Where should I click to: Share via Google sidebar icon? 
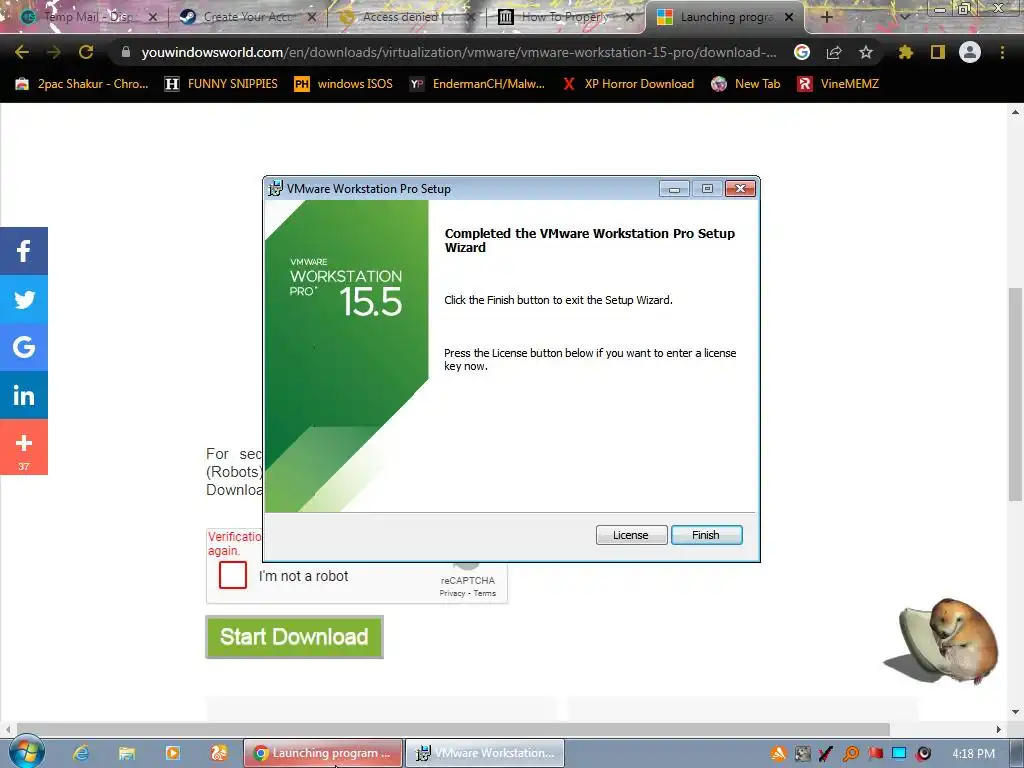coord(24,347)
